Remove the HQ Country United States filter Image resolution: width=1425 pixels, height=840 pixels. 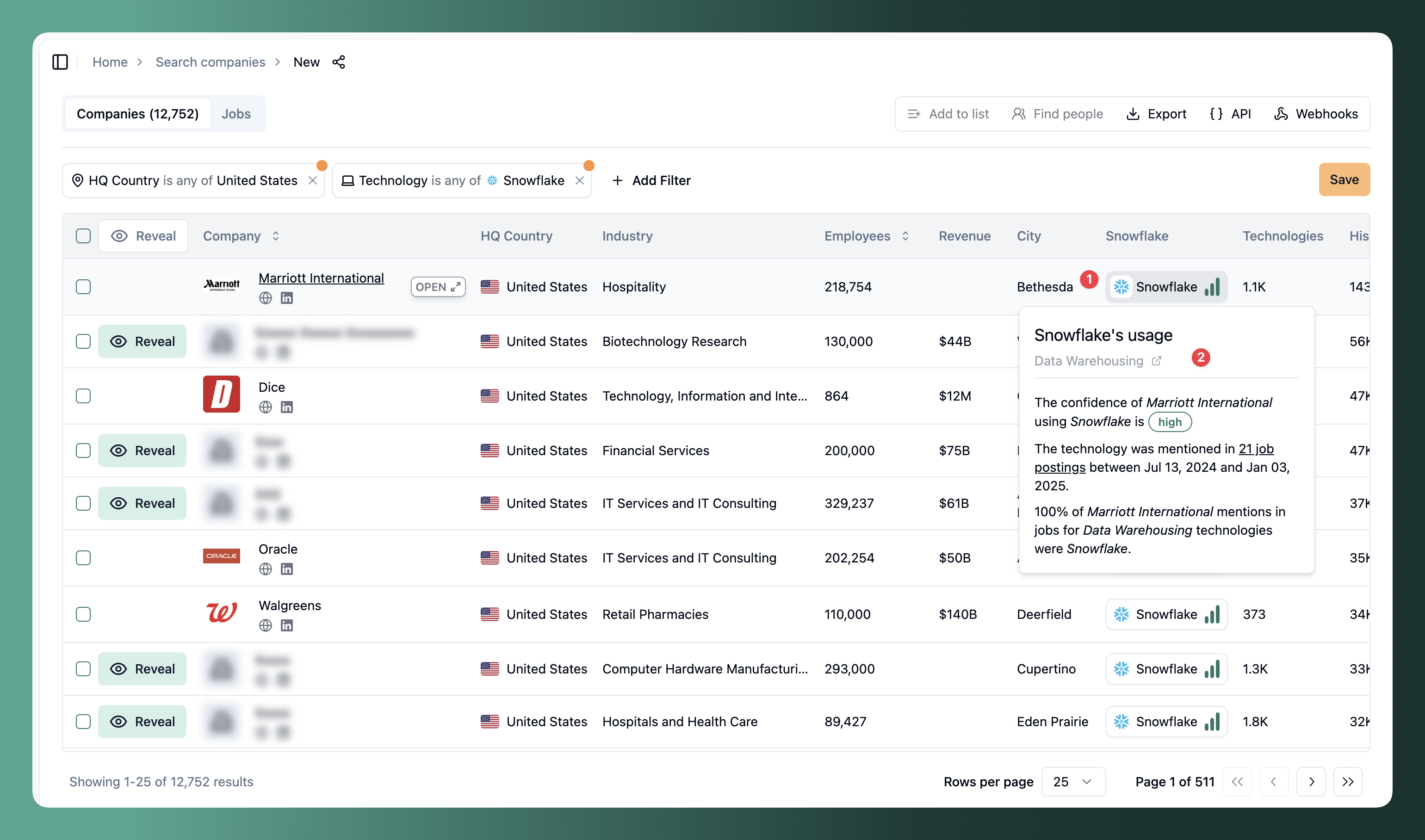pos(312,180)
